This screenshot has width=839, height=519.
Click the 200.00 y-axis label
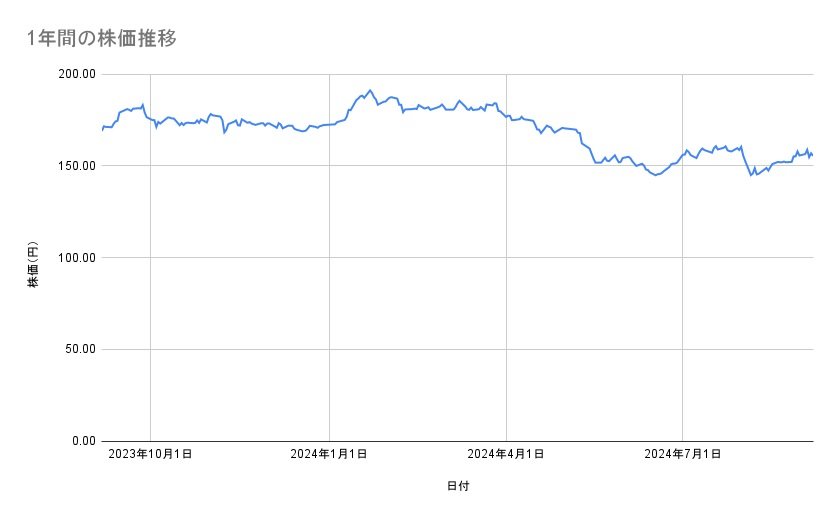click(x=76, y=74)
